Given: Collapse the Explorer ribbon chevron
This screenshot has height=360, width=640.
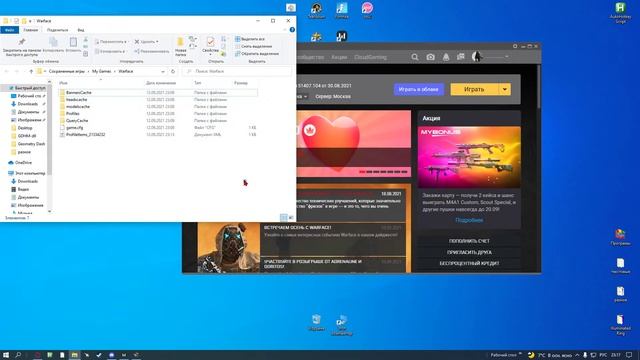Looking at the screenshot, I should 284,30.
